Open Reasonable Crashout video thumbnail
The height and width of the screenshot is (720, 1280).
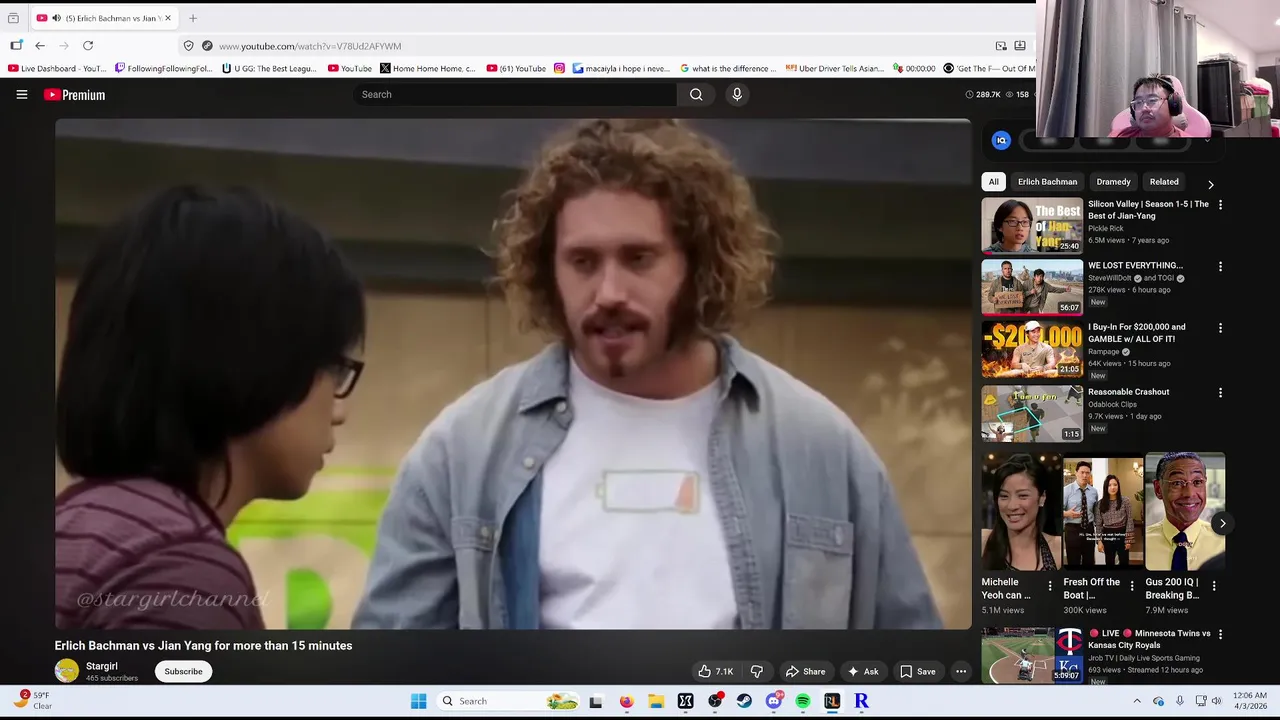[x=1032, y=414]
